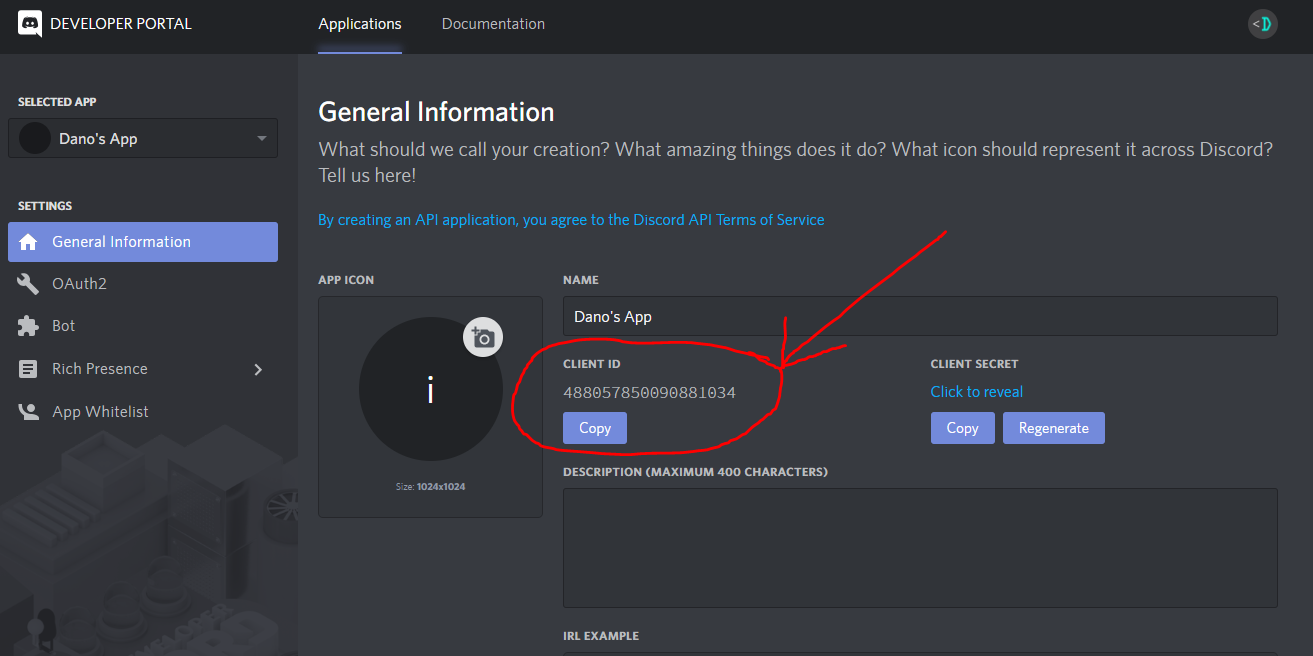Open the Documentation tab
The width and height of the screenshot is (1313, 656).
(493, 24)
